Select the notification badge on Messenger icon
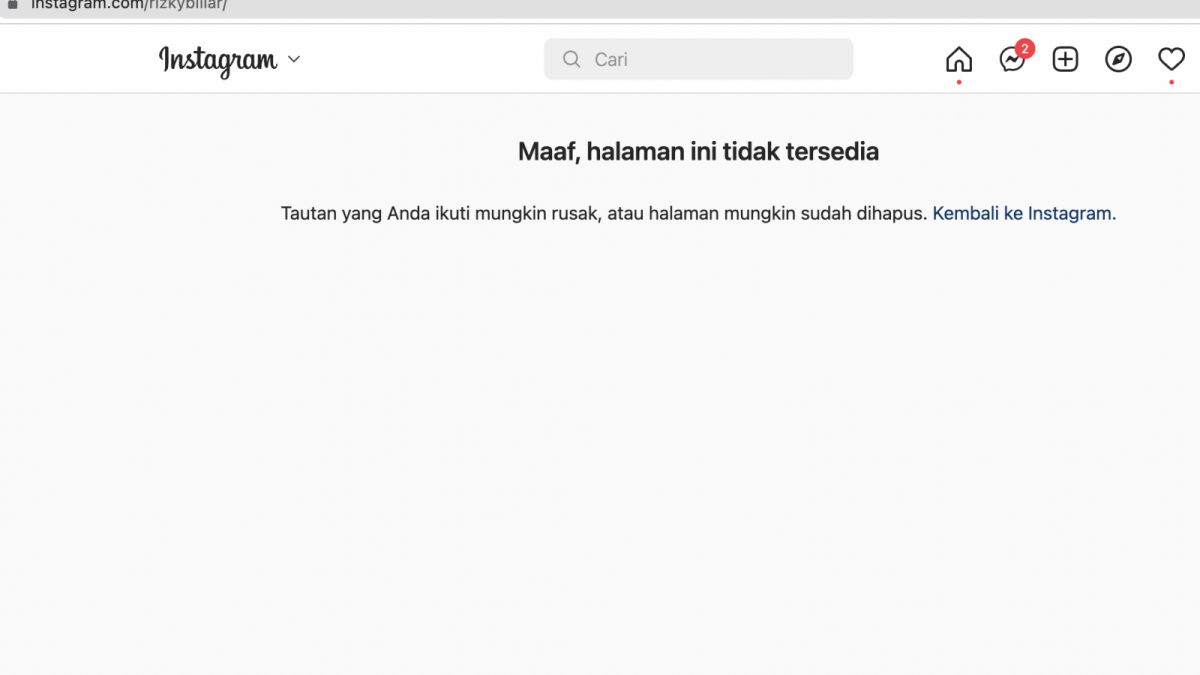The height and width of the screenshot is (675, 1200). (1024, 47)
